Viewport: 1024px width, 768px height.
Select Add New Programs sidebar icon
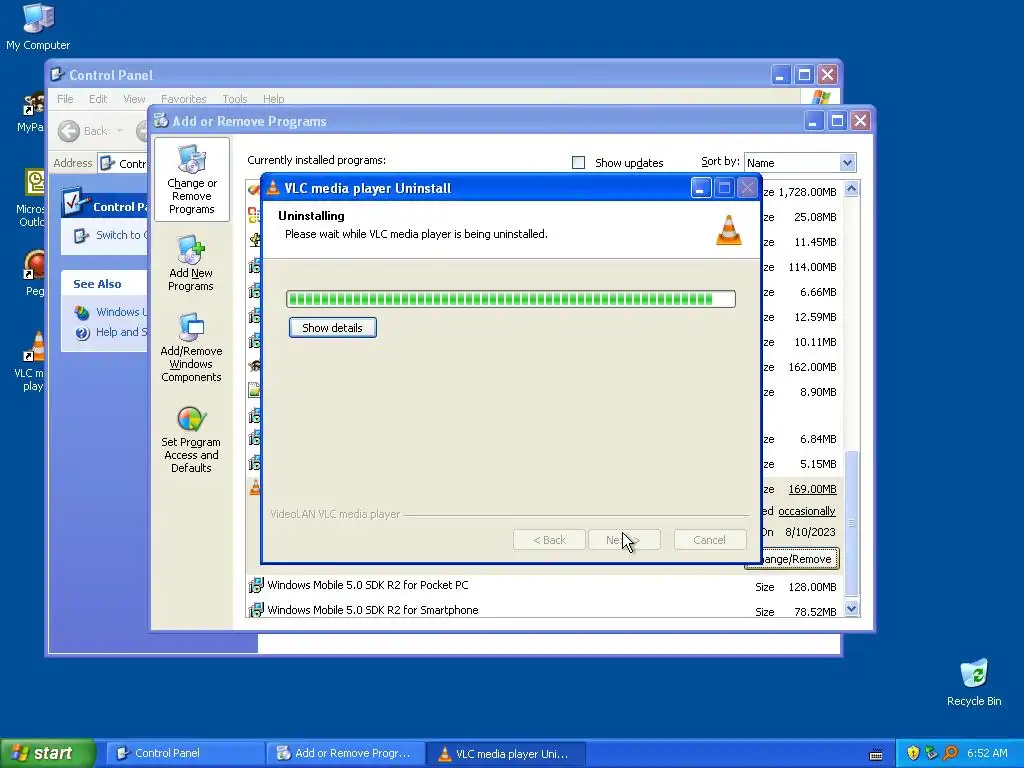point(191,263)
